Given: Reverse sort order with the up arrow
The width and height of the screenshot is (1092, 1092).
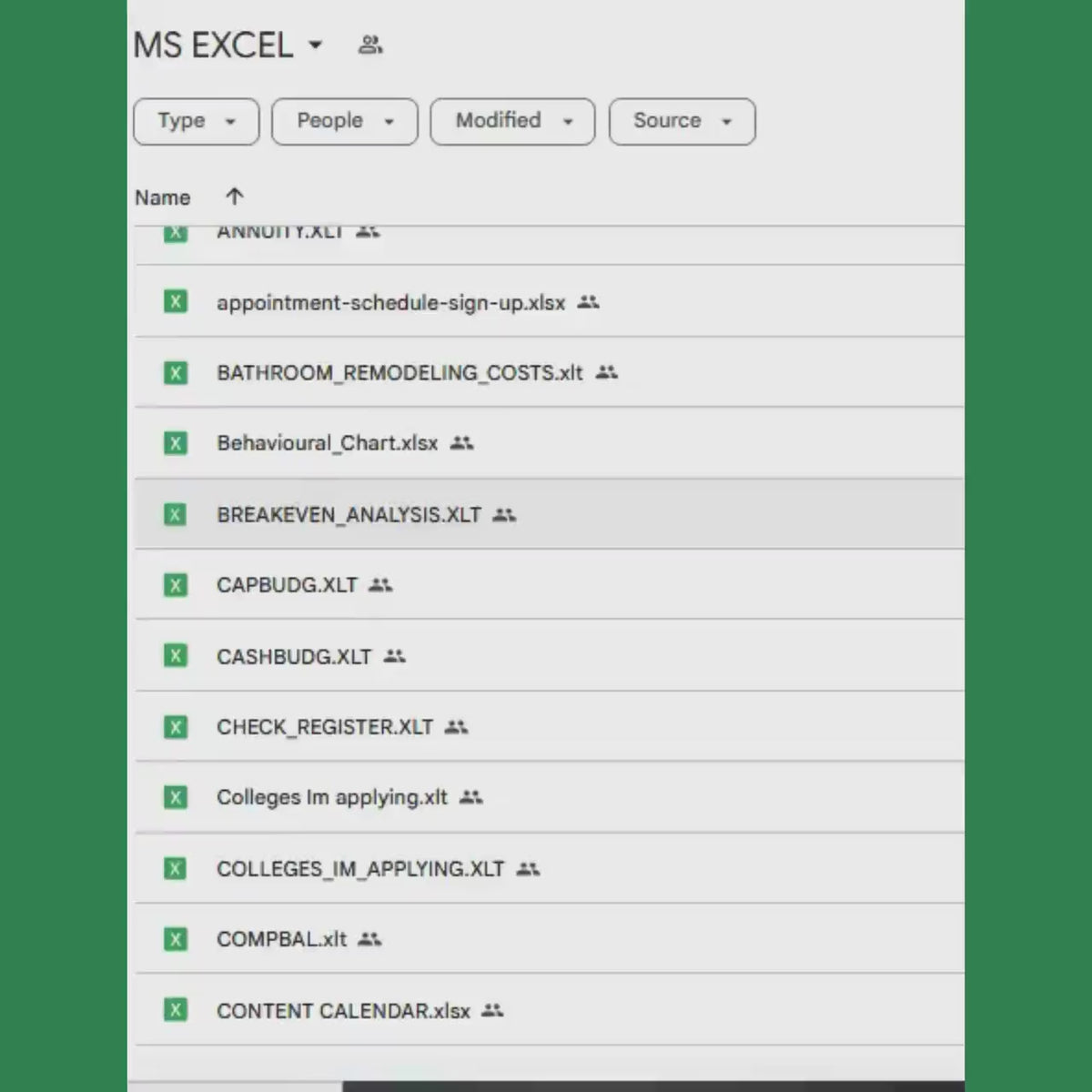Looking at the screenshot, I should coord(235,196).
